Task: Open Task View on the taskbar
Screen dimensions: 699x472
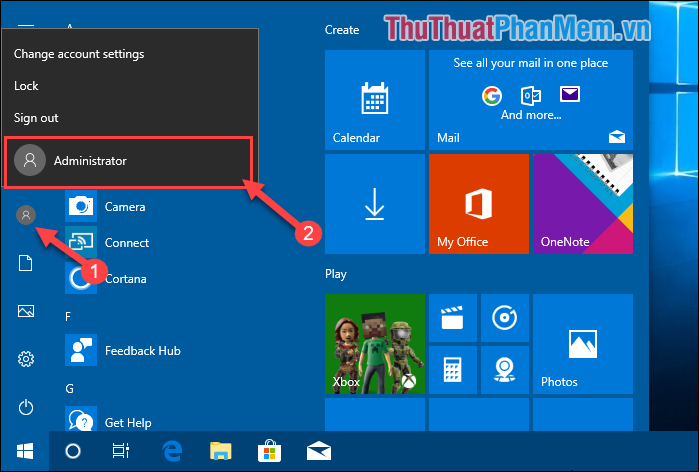Action: 121,451
